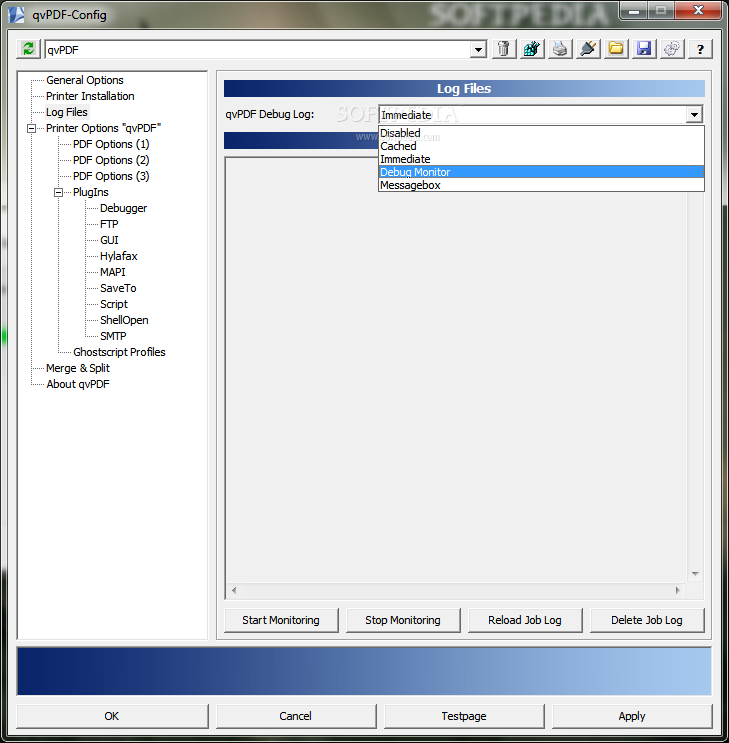729x743 pixels.
Task: Collapse the Printer Options "qvPDF" tree node
Action: [x=32, y=128]
